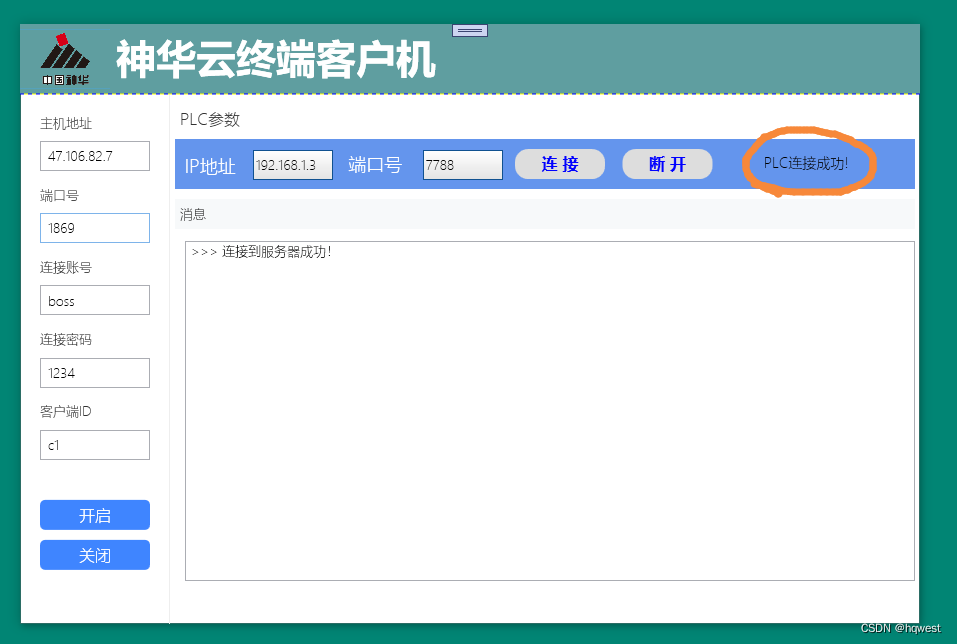This screenshot has width=957, height=644.
Task: Click the PLC参数 section heading
Action: pyautogui.click(x=210, y=119)
